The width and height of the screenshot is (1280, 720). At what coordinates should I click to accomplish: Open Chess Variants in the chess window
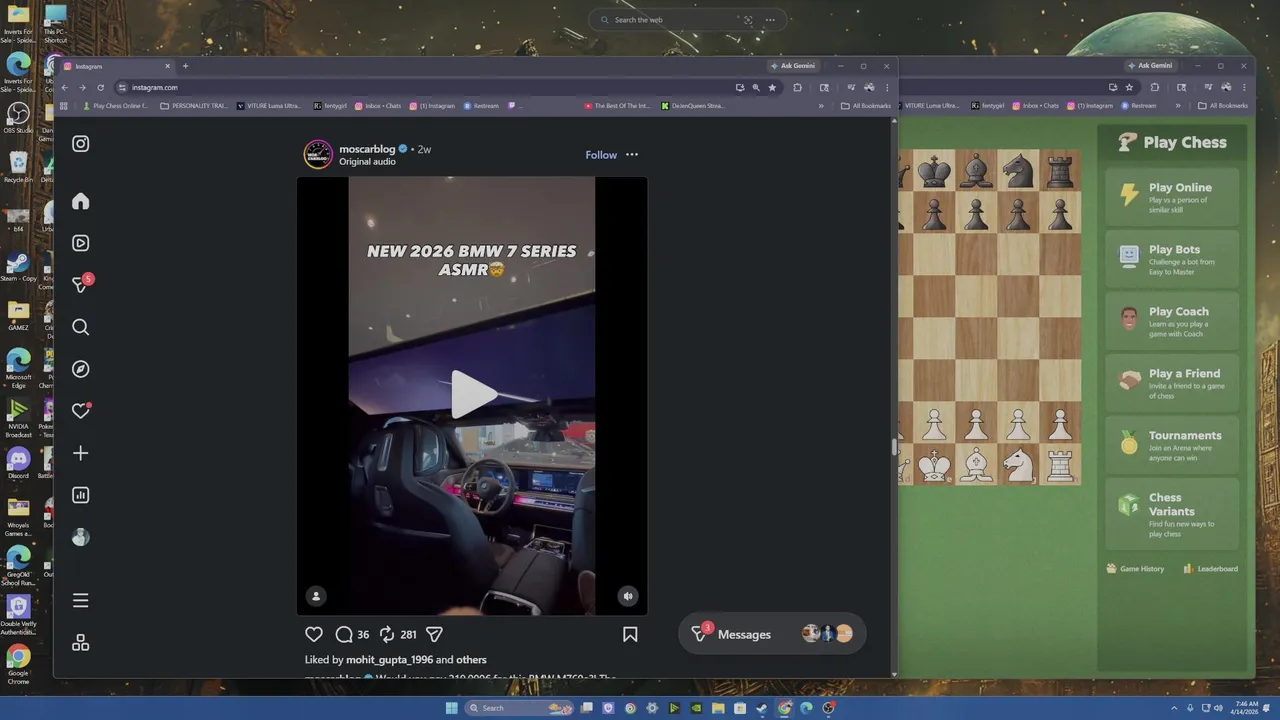(1172, 514)
